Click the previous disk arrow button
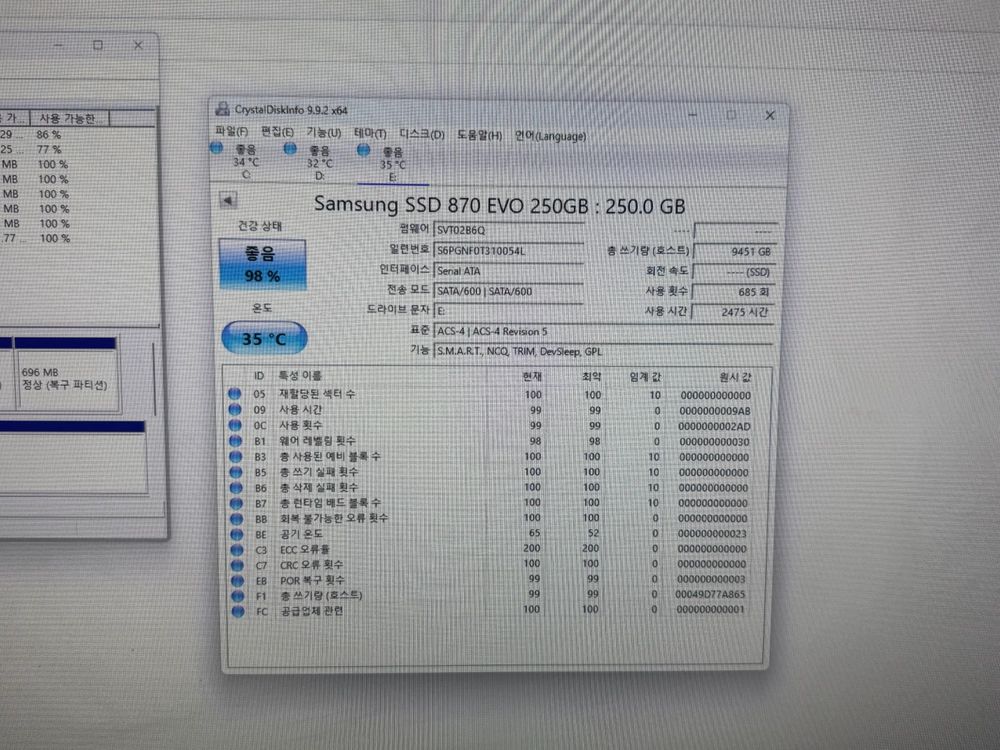 click(228, 200)
